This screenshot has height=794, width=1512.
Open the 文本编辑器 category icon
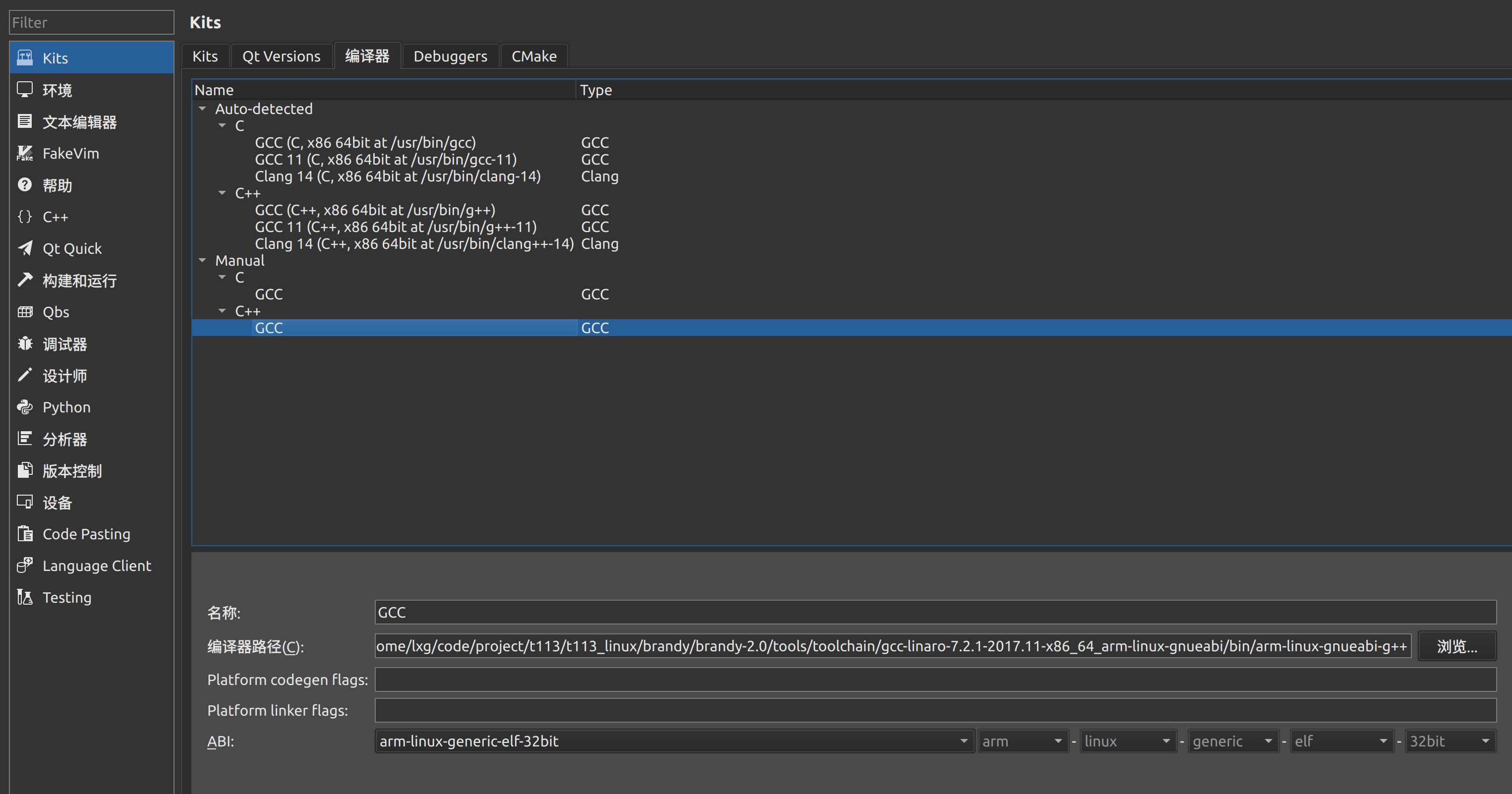(25, 121)
